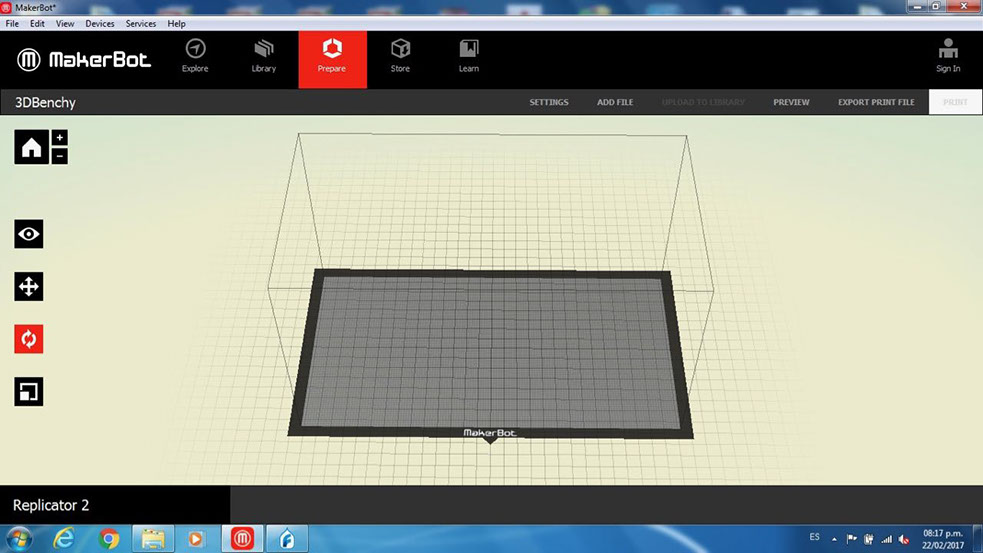
Task: Click EXPORT PRINT FILE
Action: [x=876, y=102]
